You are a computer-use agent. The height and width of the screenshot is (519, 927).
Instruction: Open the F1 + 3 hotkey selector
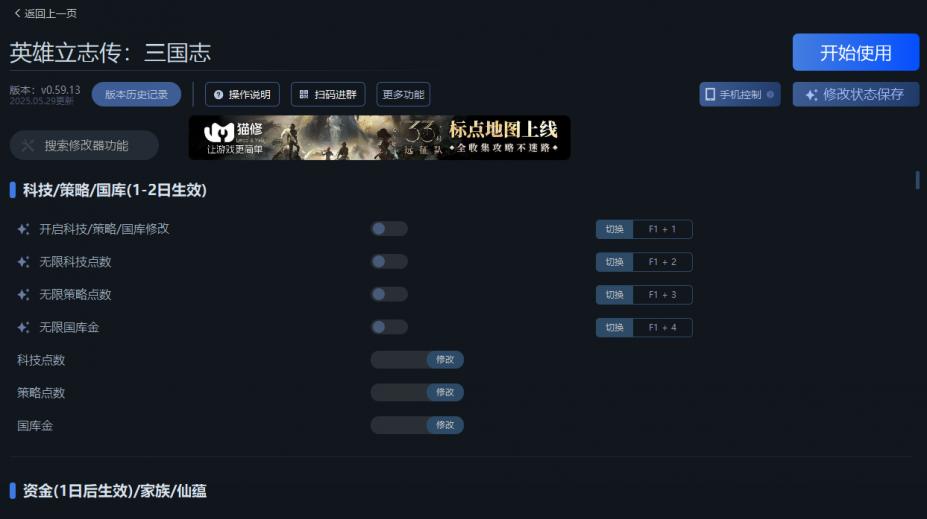coord(662,295)
